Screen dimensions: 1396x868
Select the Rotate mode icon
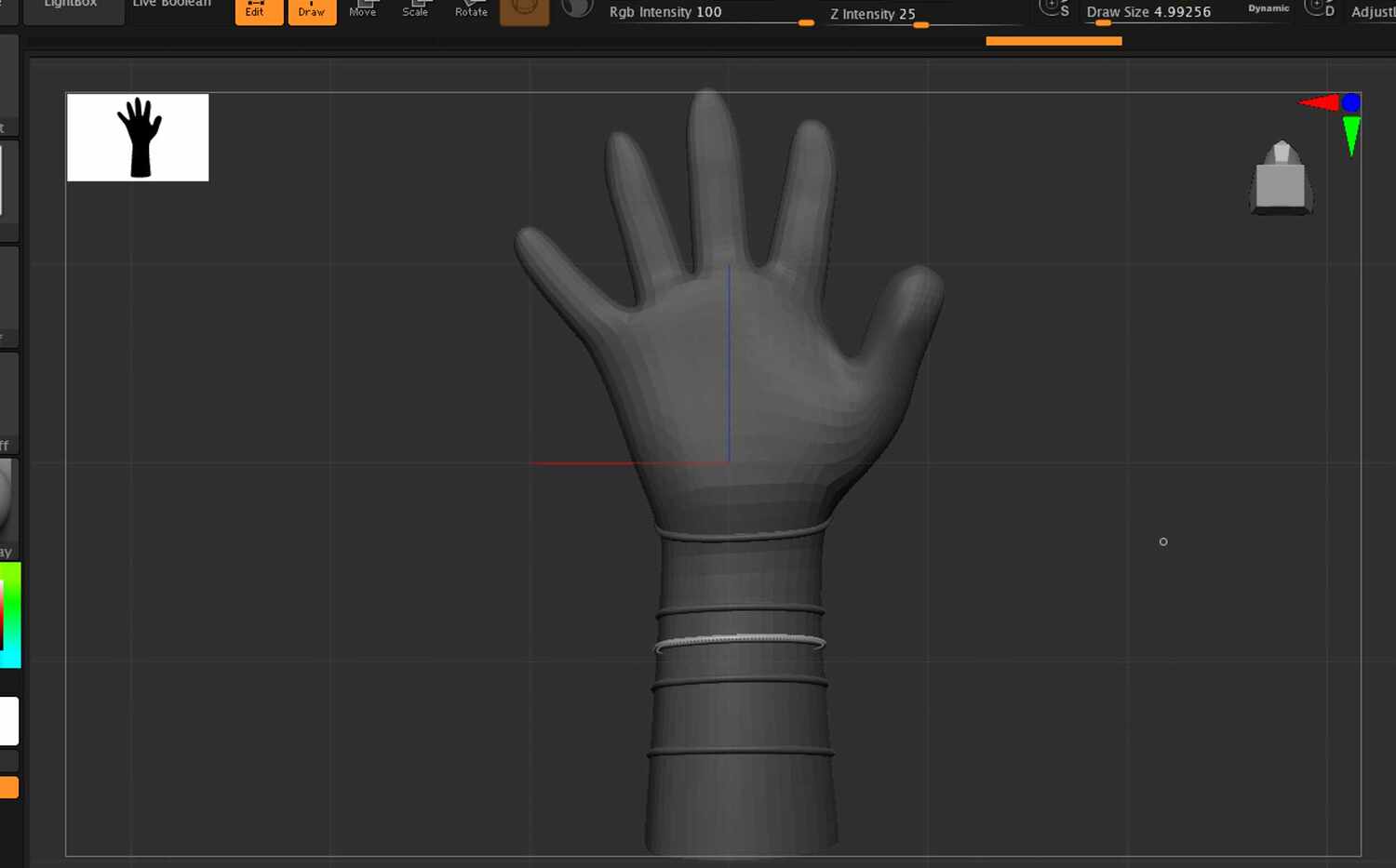[470, 9]
